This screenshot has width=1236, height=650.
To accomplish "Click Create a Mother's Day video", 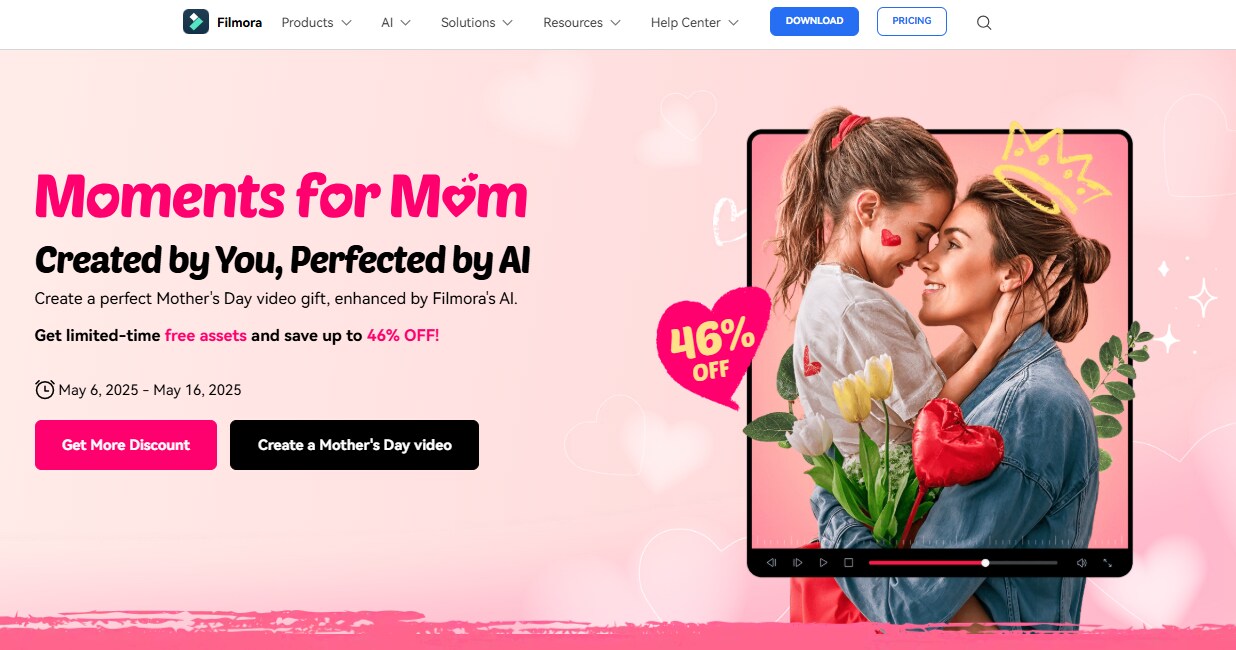I will [x=354, y=445].
